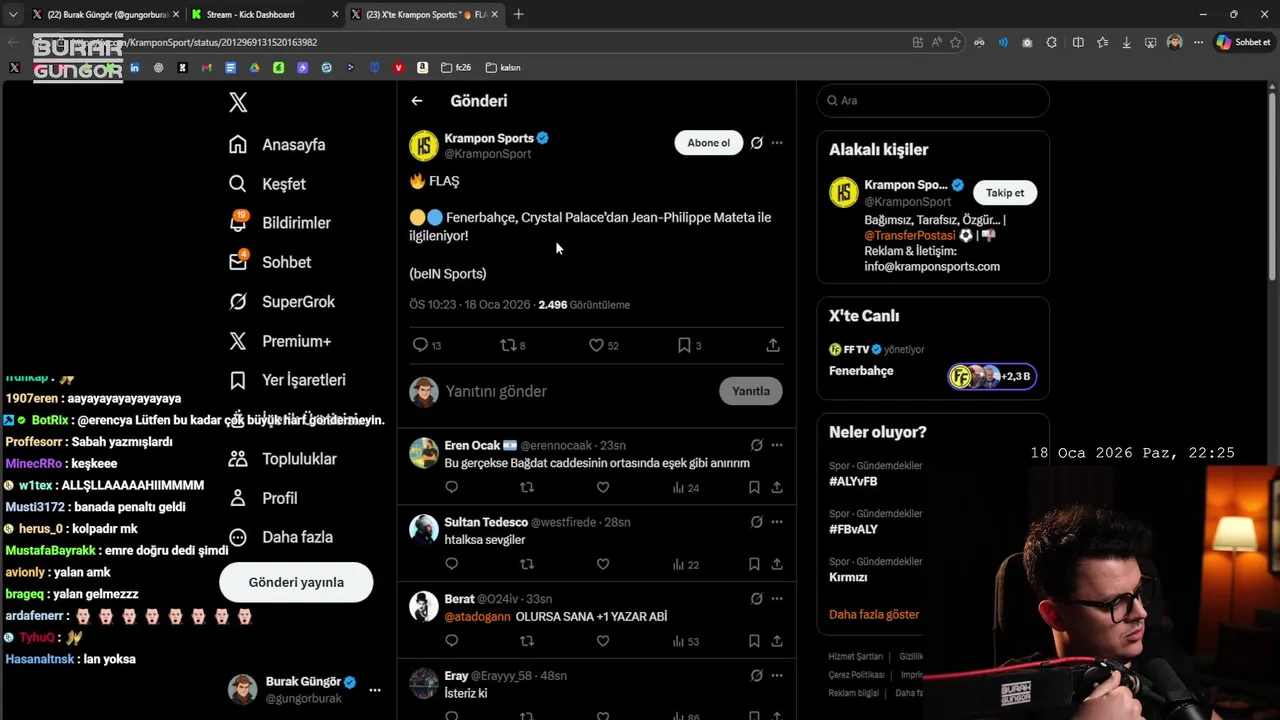Open new browser tab
Viewport: 1280px width, 720px height.
coord(518,14)
